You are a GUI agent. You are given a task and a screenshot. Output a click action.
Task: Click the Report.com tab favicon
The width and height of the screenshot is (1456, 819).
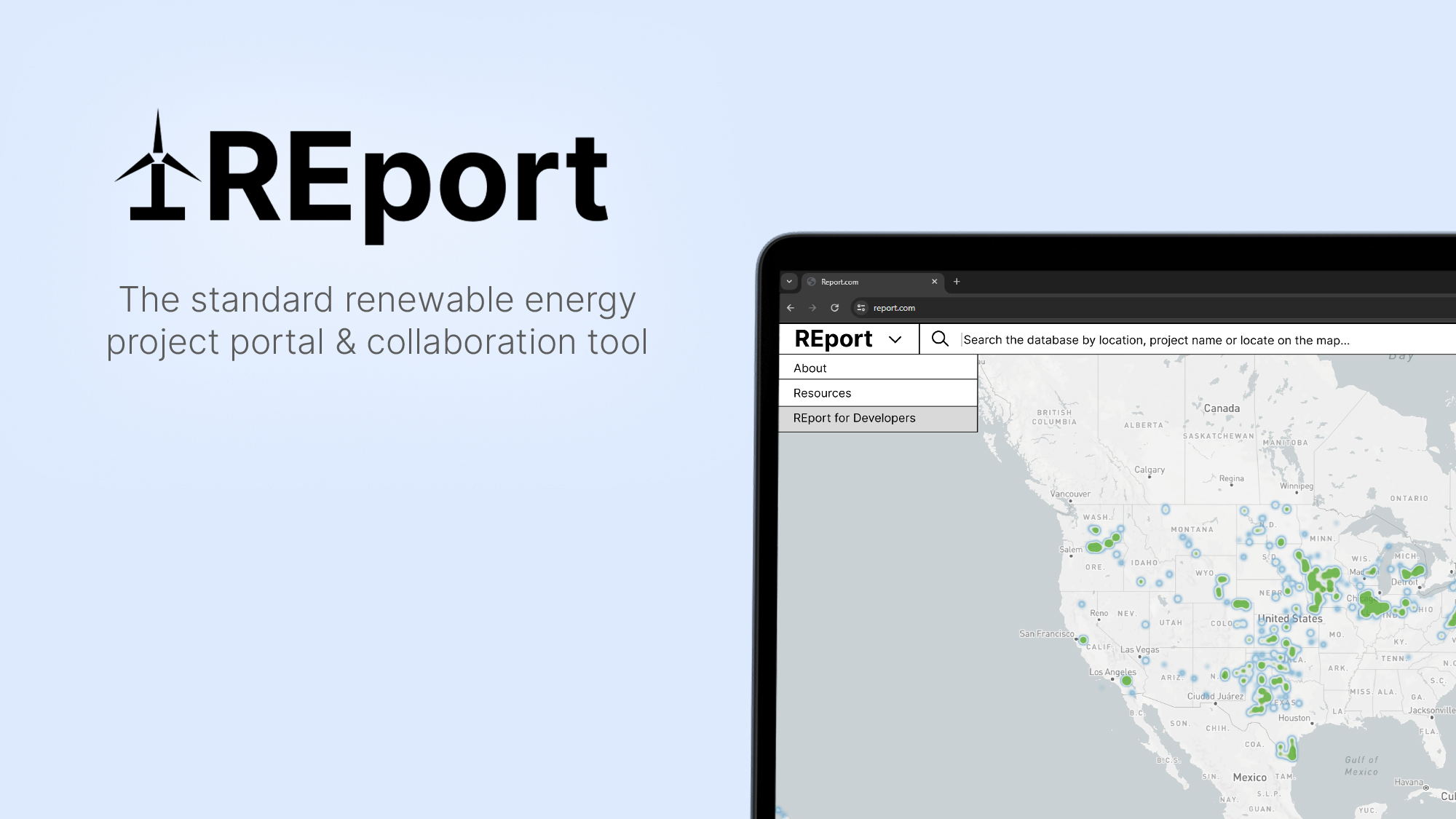(x=811, y=282)
